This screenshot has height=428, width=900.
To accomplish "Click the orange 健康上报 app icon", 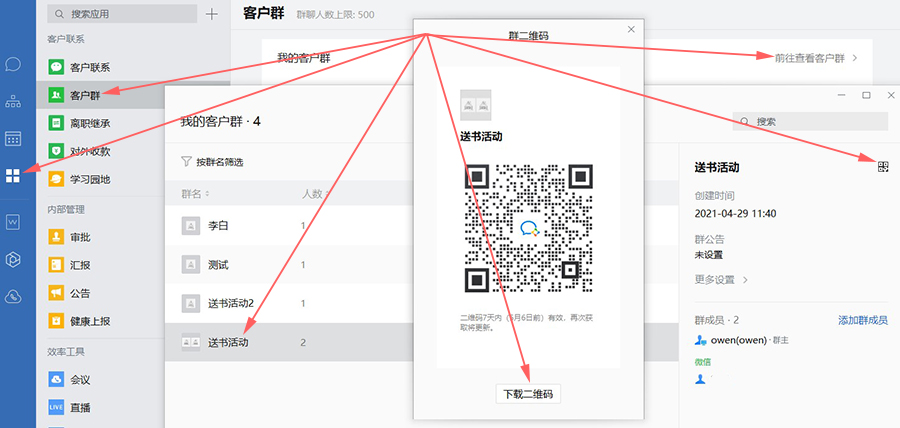I will pyautogui.click(x=56, y=321).
